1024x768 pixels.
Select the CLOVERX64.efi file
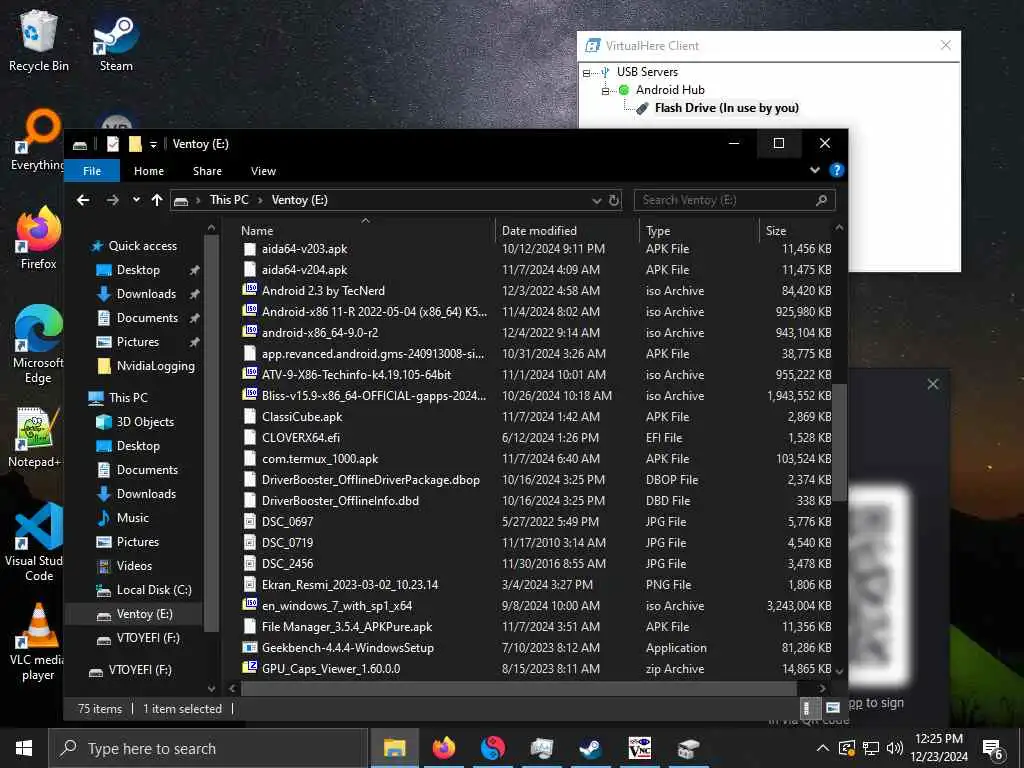click(300, 438)
